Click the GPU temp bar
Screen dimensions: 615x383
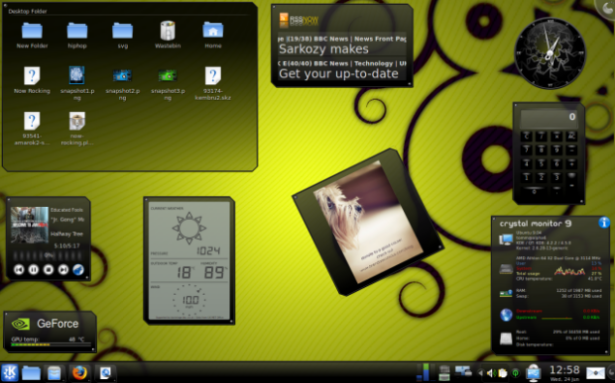(x=51, y=345)
